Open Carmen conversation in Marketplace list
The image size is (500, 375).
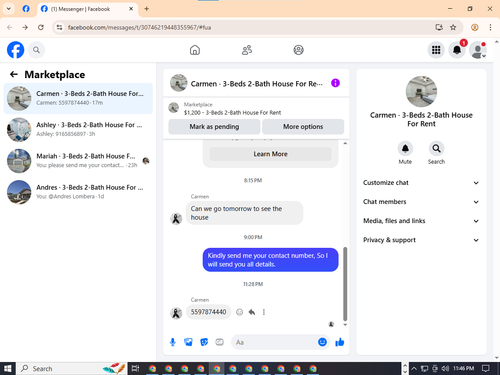point(78,98)
